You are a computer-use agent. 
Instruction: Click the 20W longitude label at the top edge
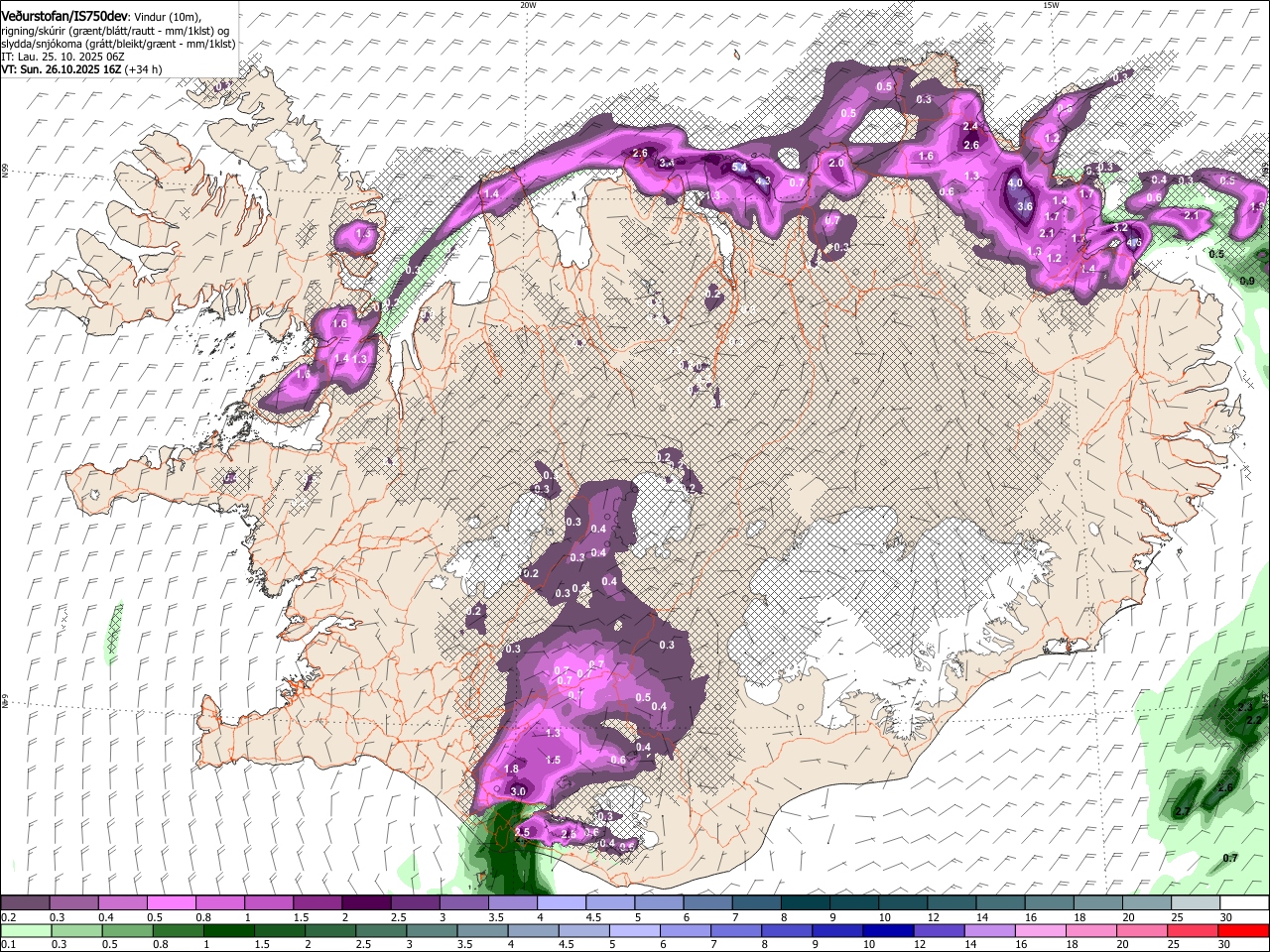[528, 5]
